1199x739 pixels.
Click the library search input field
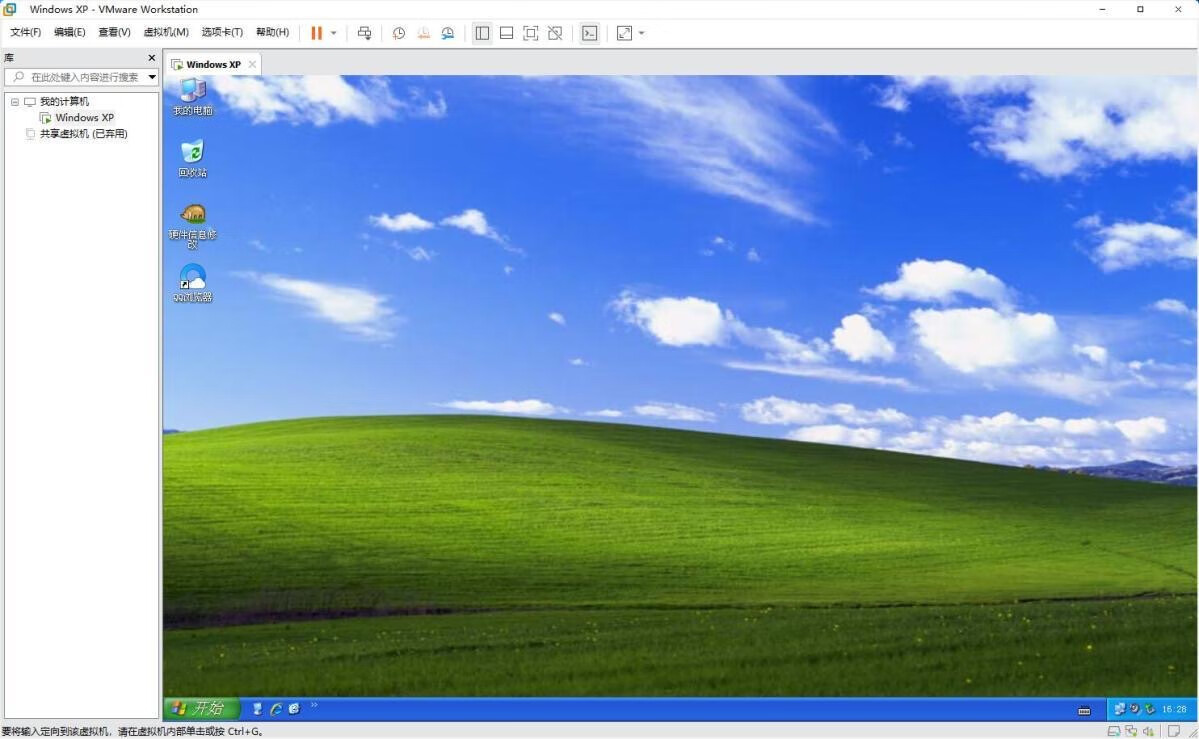pos(82,77)
